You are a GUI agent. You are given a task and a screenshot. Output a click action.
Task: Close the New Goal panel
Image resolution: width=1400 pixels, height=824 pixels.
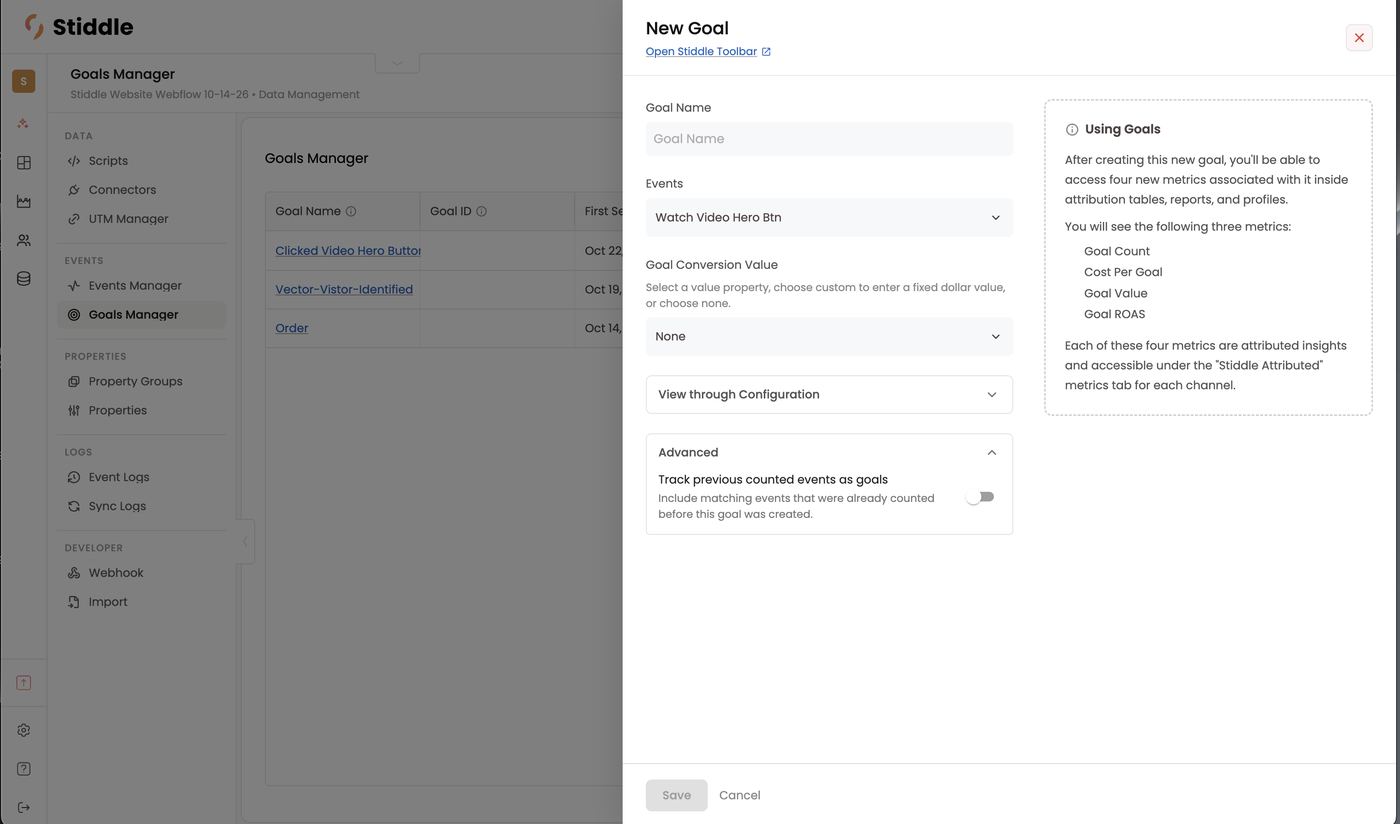coord(1359,38)
